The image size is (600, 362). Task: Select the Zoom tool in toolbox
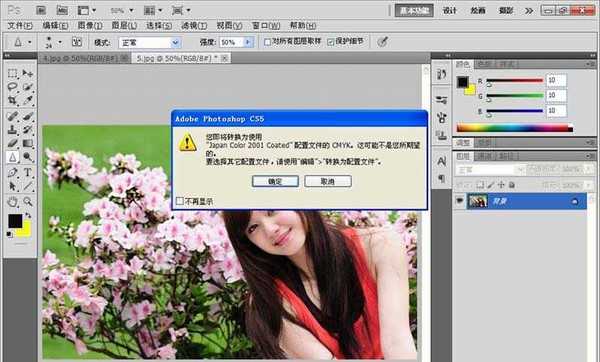(28, 201)
